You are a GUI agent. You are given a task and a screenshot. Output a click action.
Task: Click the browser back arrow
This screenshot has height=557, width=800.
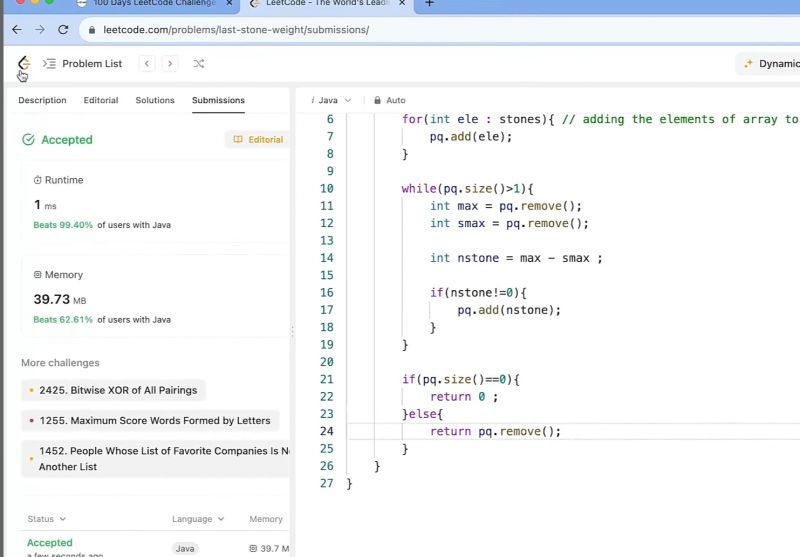16,30
